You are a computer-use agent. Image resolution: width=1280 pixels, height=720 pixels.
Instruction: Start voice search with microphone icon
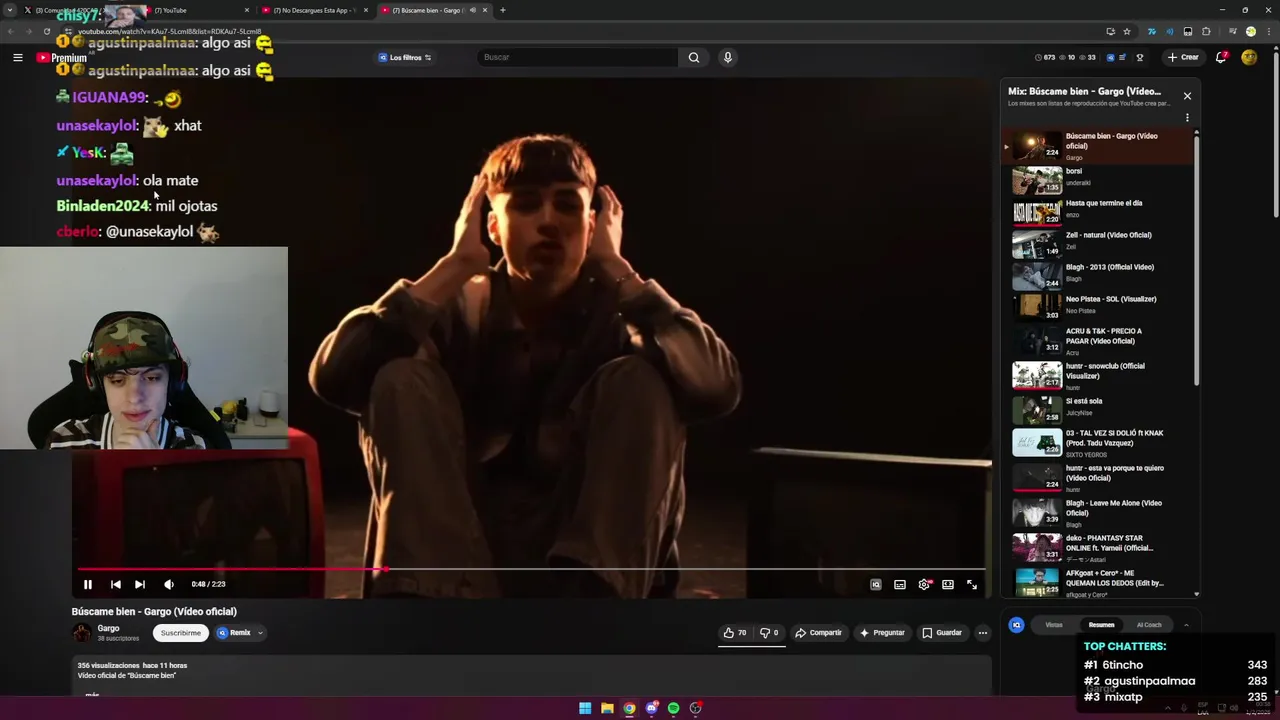tap(728, 57)
